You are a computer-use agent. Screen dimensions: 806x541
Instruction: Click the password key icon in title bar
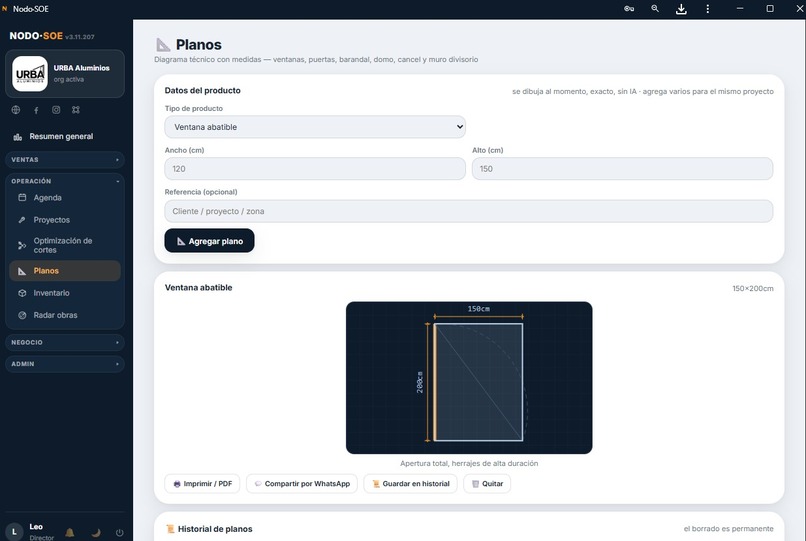pos(629,9)
